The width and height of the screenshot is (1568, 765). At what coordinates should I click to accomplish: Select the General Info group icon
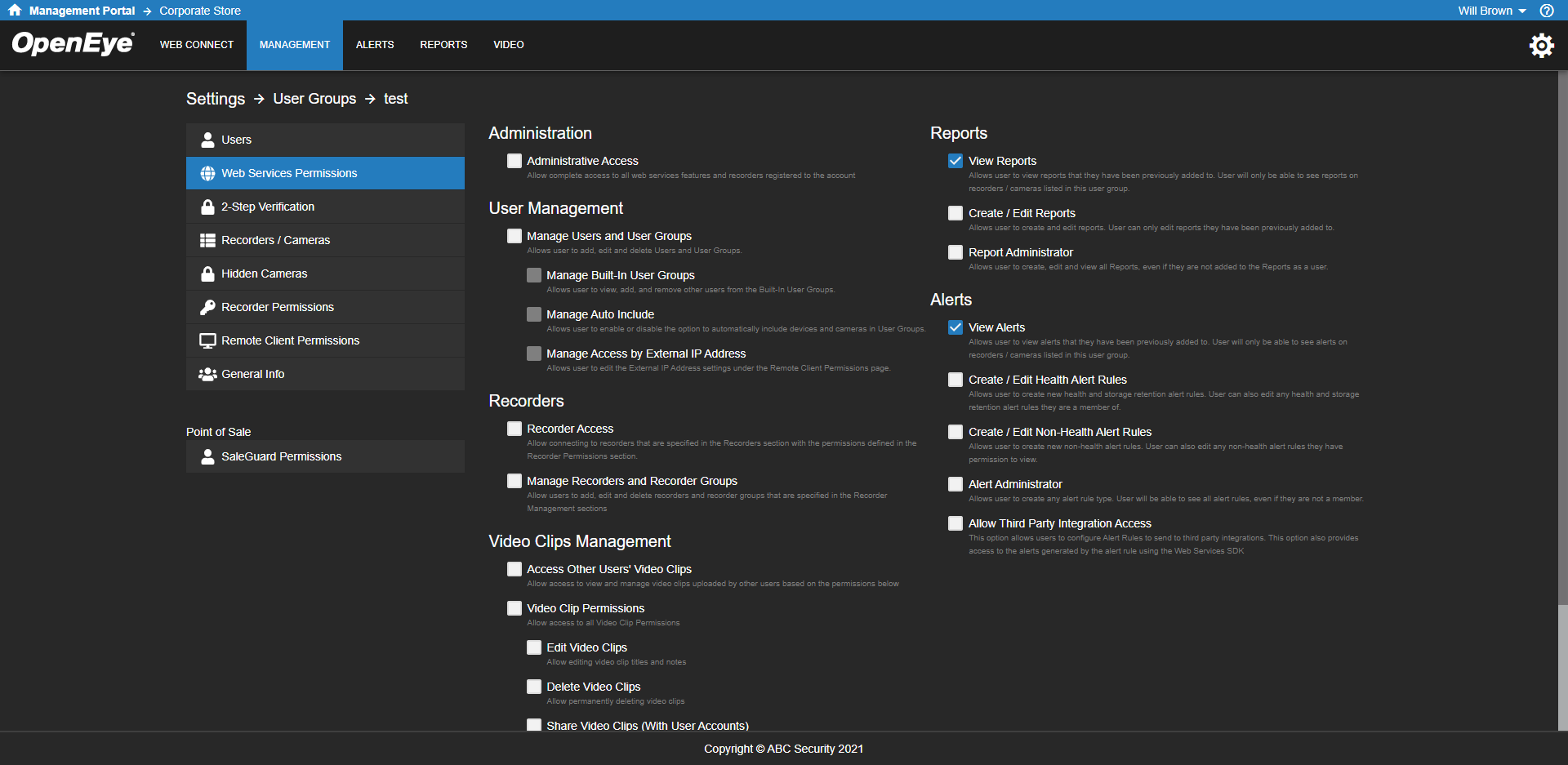tap(208, 373)
